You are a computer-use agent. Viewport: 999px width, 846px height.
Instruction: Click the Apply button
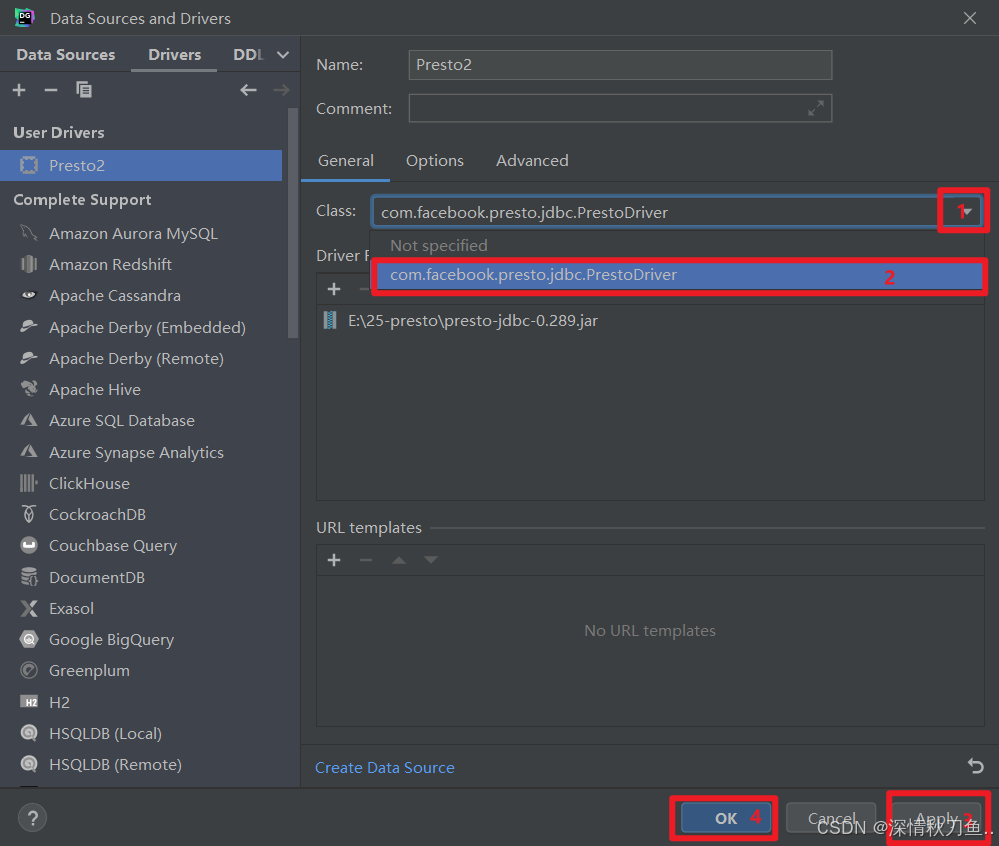(937, 818)
